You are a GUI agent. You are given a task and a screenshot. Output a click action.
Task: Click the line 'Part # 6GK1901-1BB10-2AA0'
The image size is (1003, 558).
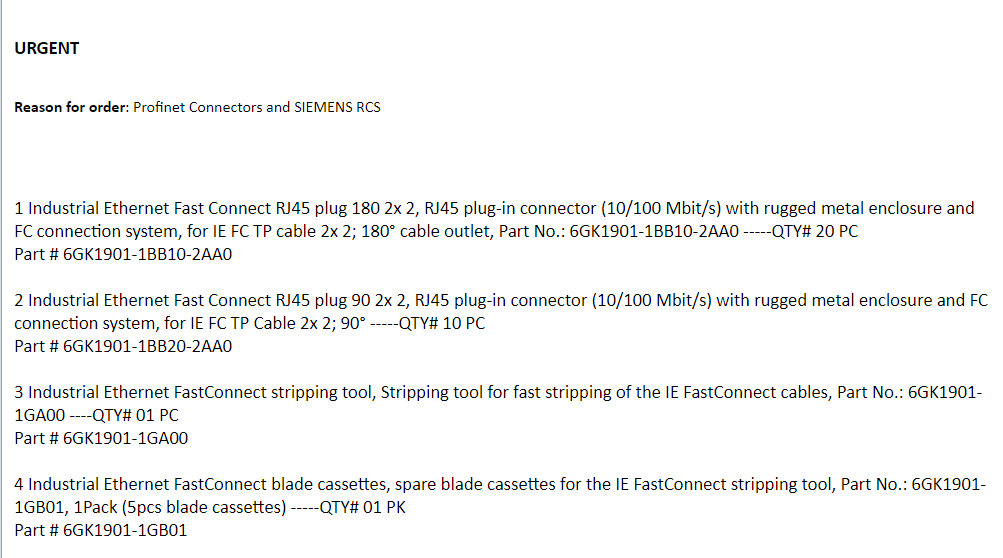122,254
